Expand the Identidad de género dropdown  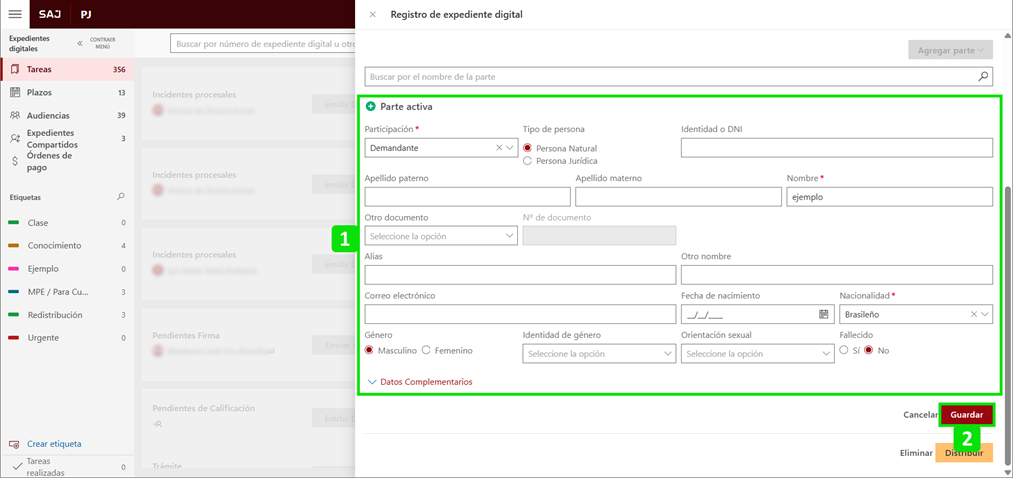[x=598, y=354]
